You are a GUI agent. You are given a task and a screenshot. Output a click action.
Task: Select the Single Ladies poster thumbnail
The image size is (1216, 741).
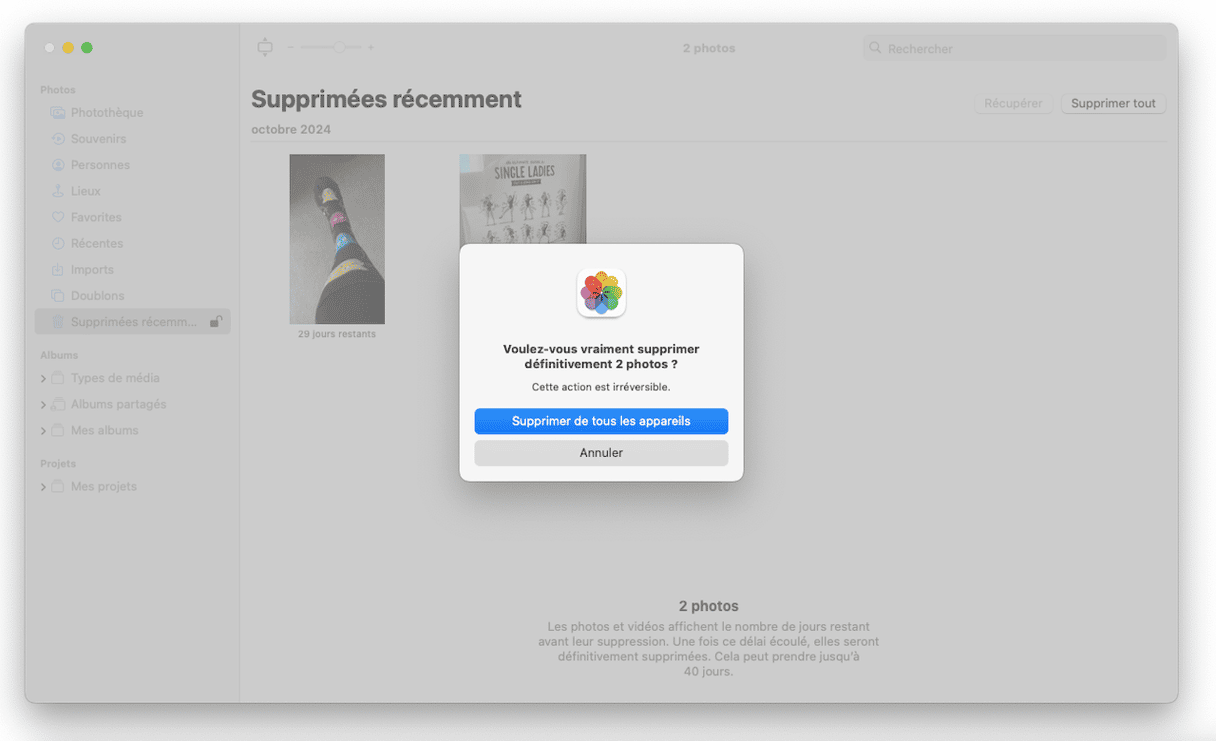[x=523, y=199]
